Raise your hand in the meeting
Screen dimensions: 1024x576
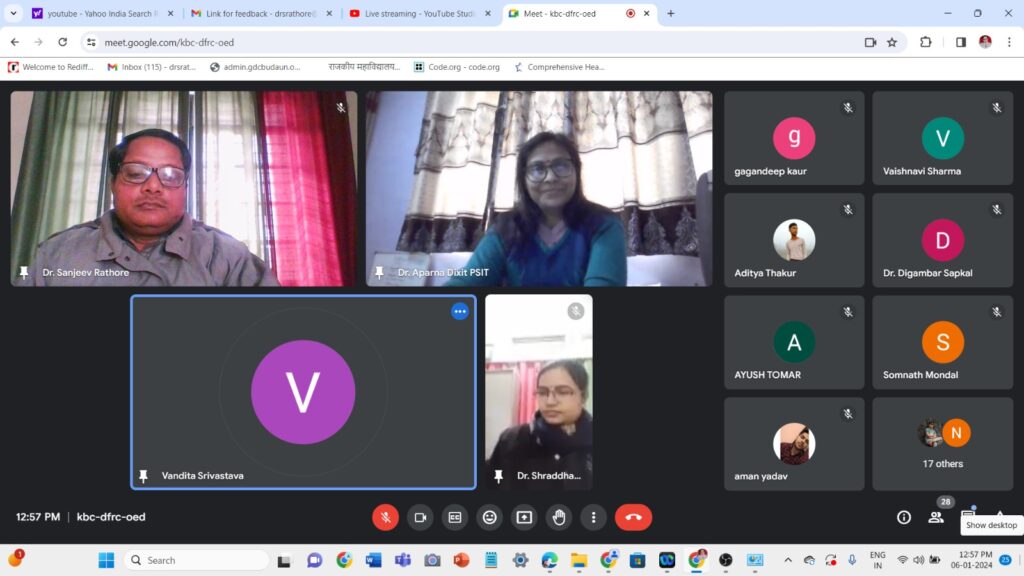pos(559,517)
